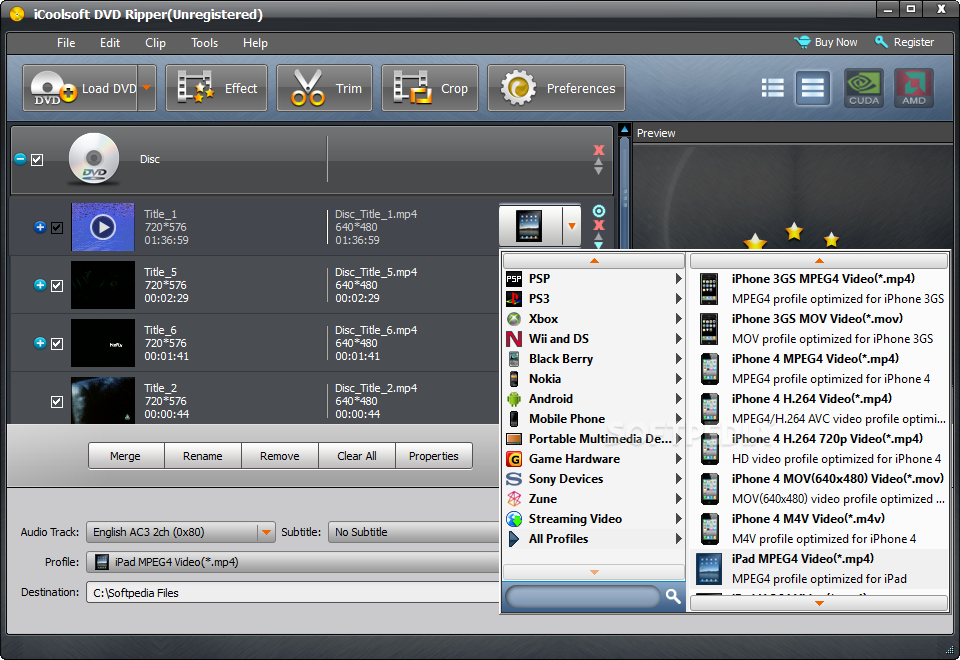Open the Clip menu
This screenshot has width=960, height=660.
click(156, 43)
